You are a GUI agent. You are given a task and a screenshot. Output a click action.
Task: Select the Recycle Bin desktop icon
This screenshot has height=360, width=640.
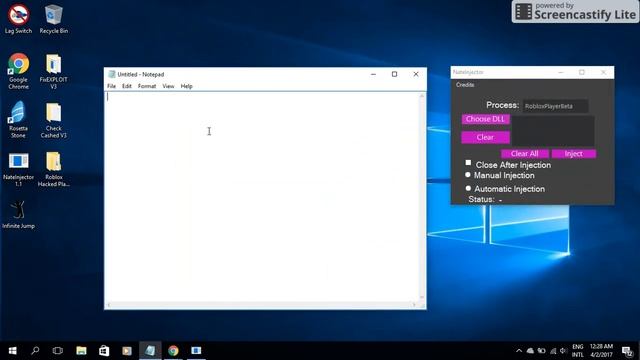pos(53,19)
